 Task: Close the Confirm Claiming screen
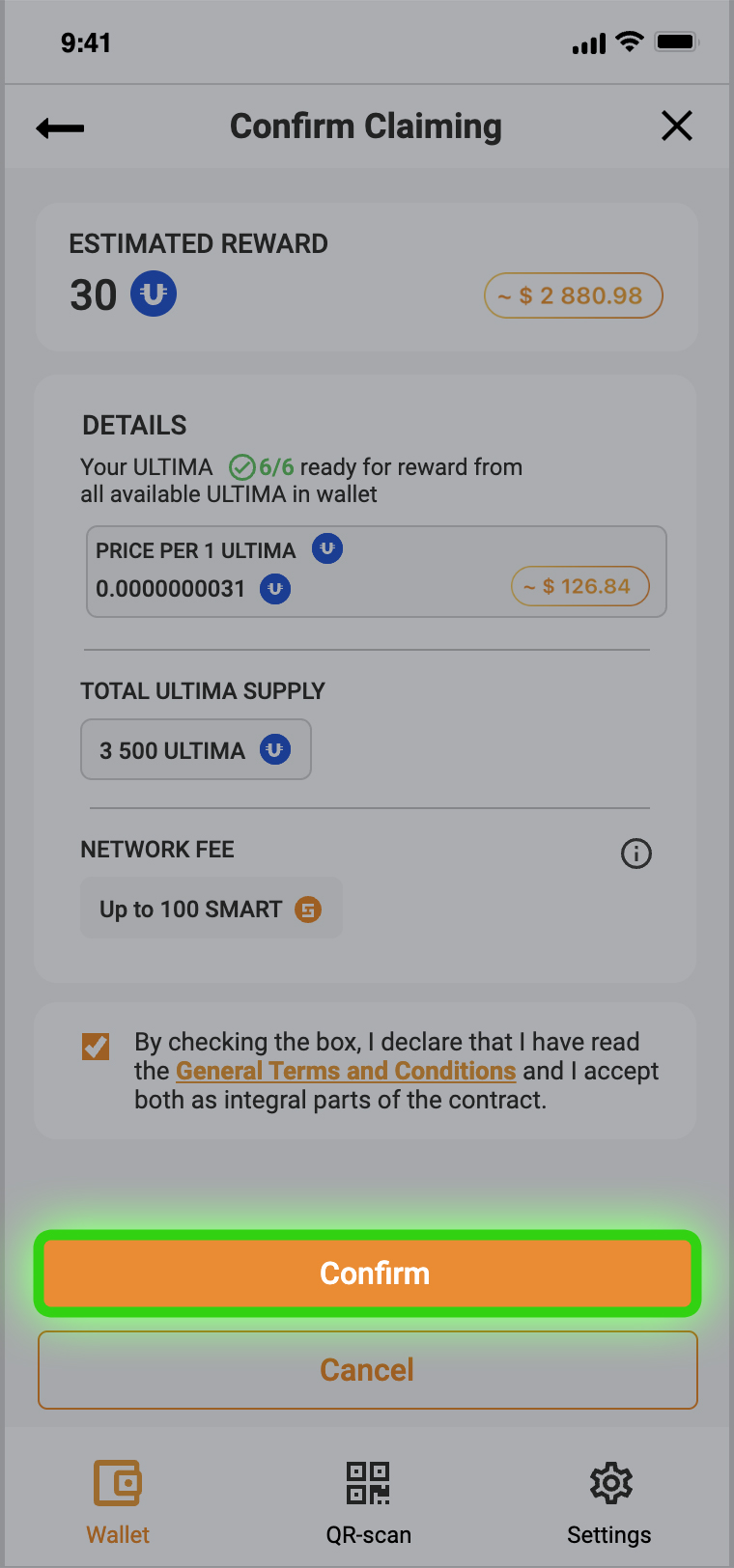[x=676, y=126]
